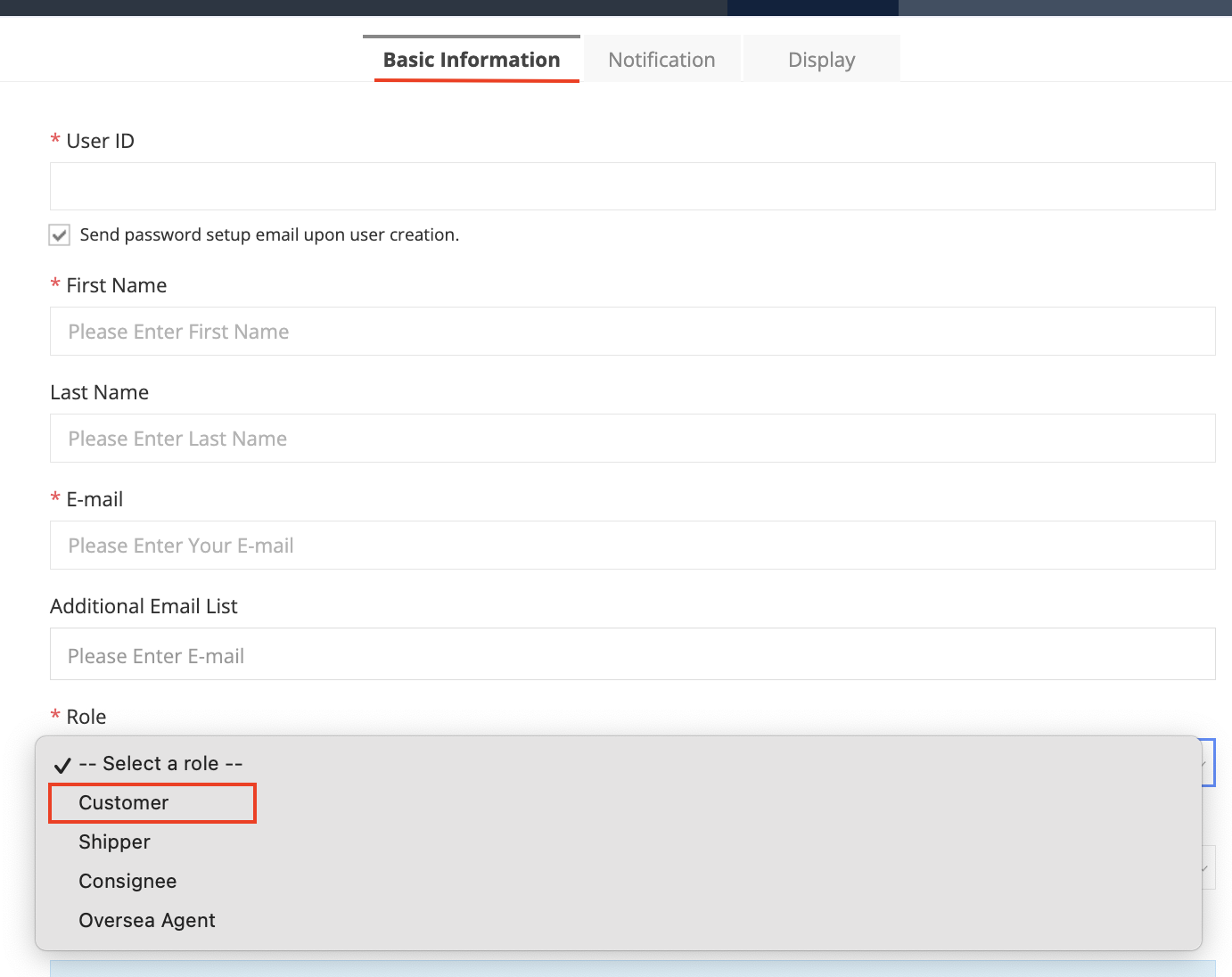
Task: Click the User ID input field
Action: [x=632, y=186]
